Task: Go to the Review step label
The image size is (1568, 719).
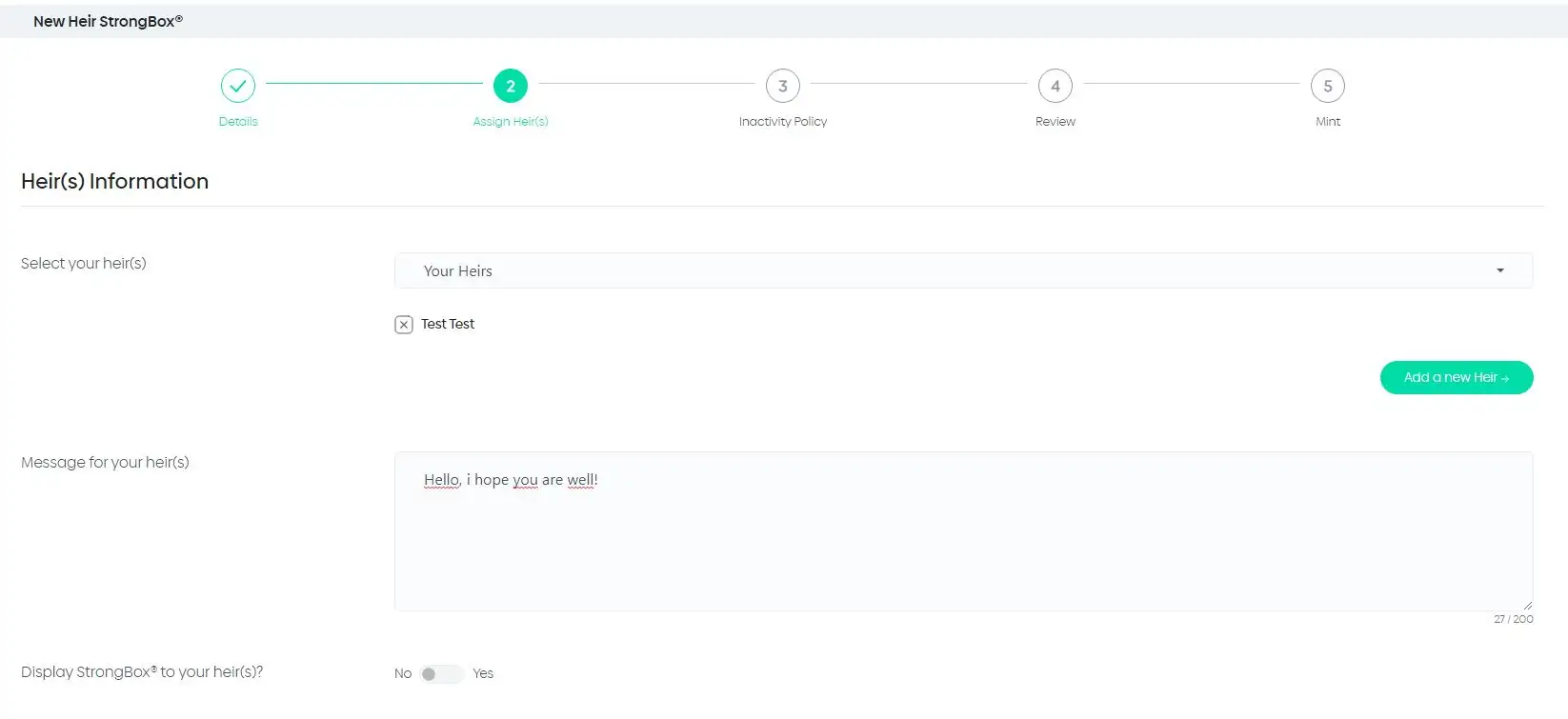Action: [x=1055, y=122]
